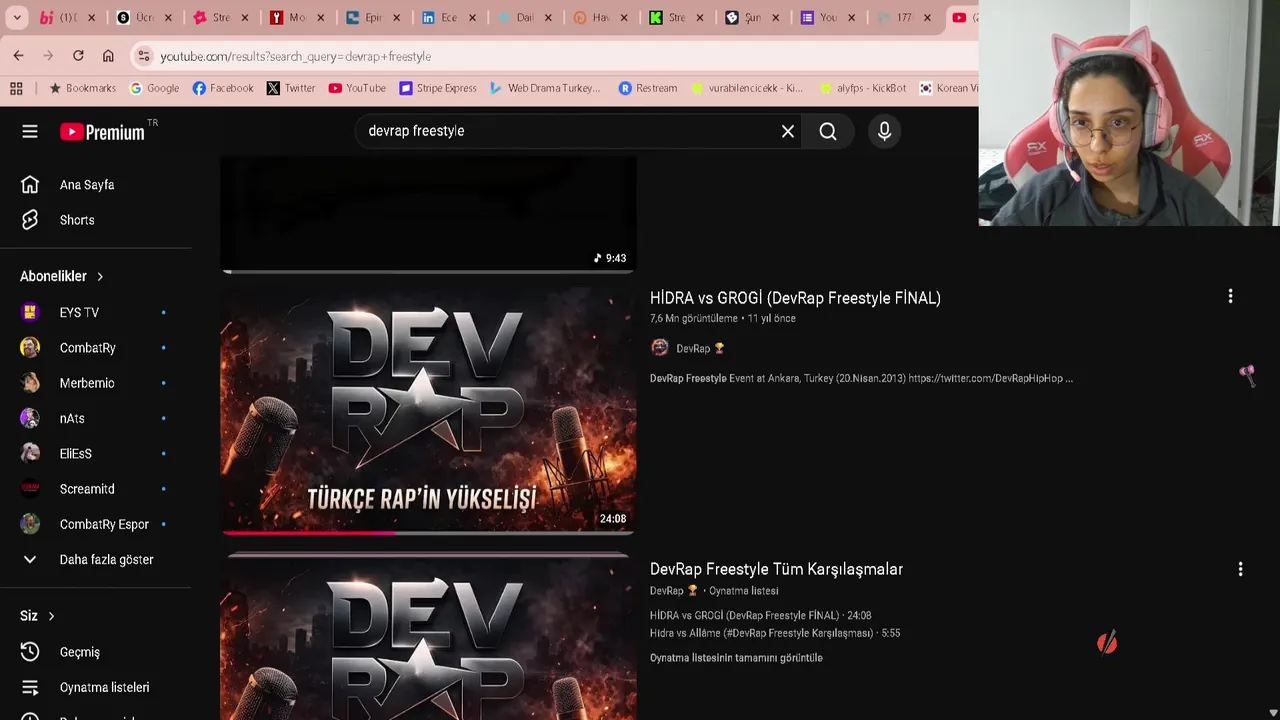Start voice search with the microphone icon
The image size is (1280, 720).
pos(884,131)
